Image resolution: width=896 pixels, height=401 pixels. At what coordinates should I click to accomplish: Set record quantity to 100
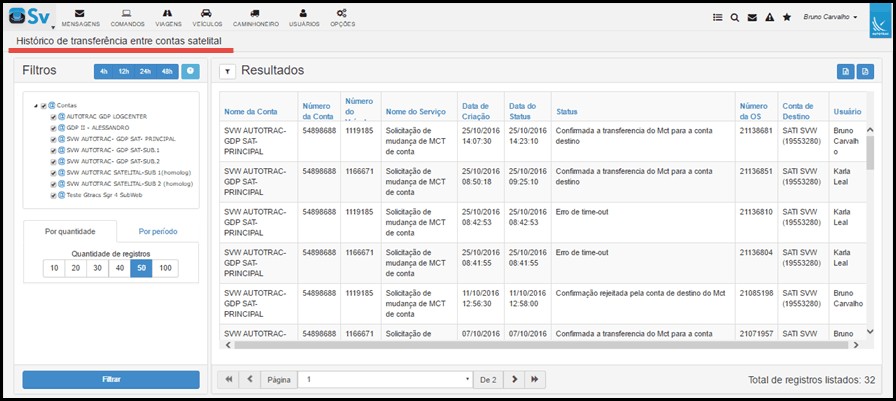[165, 268]
